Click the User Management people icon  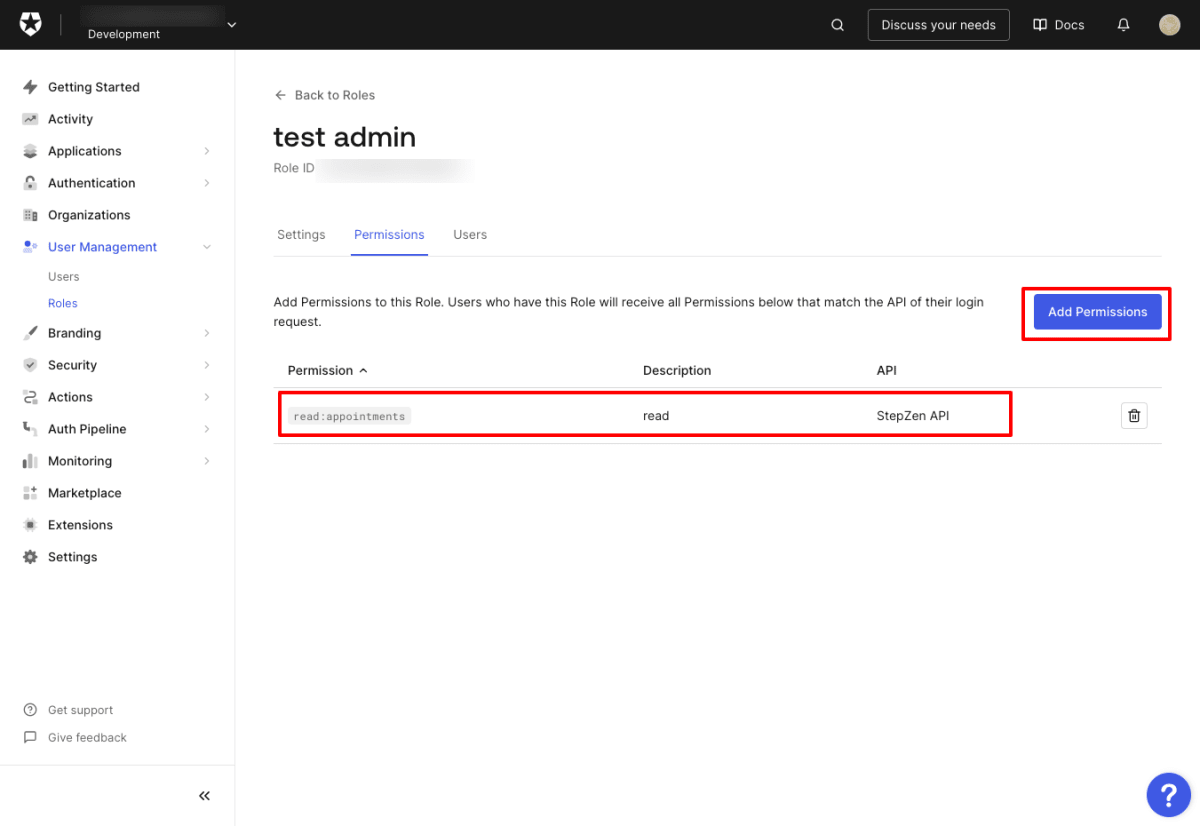30,247
